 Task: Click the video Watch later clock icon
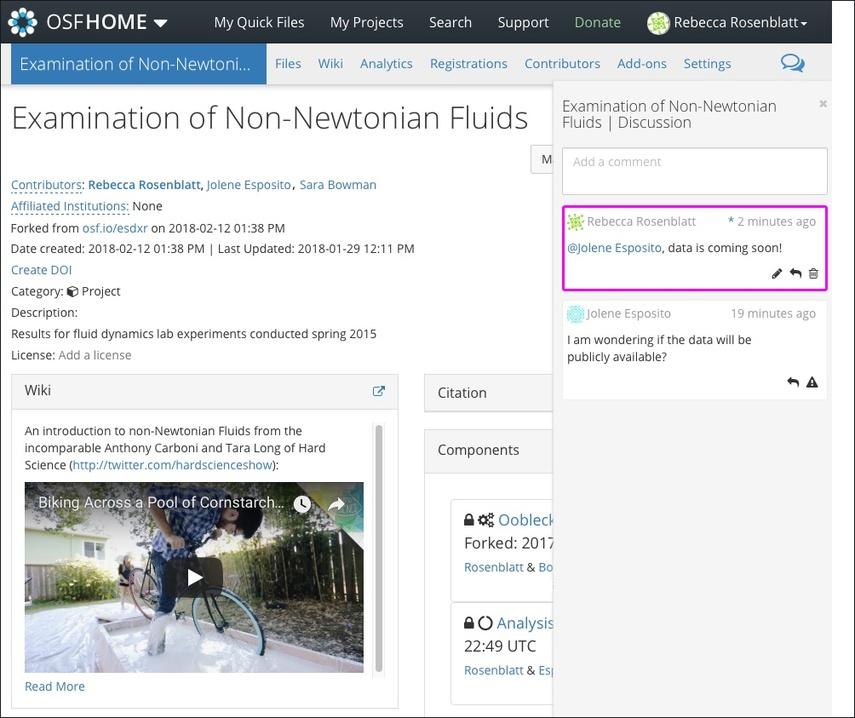click(302, 504)
